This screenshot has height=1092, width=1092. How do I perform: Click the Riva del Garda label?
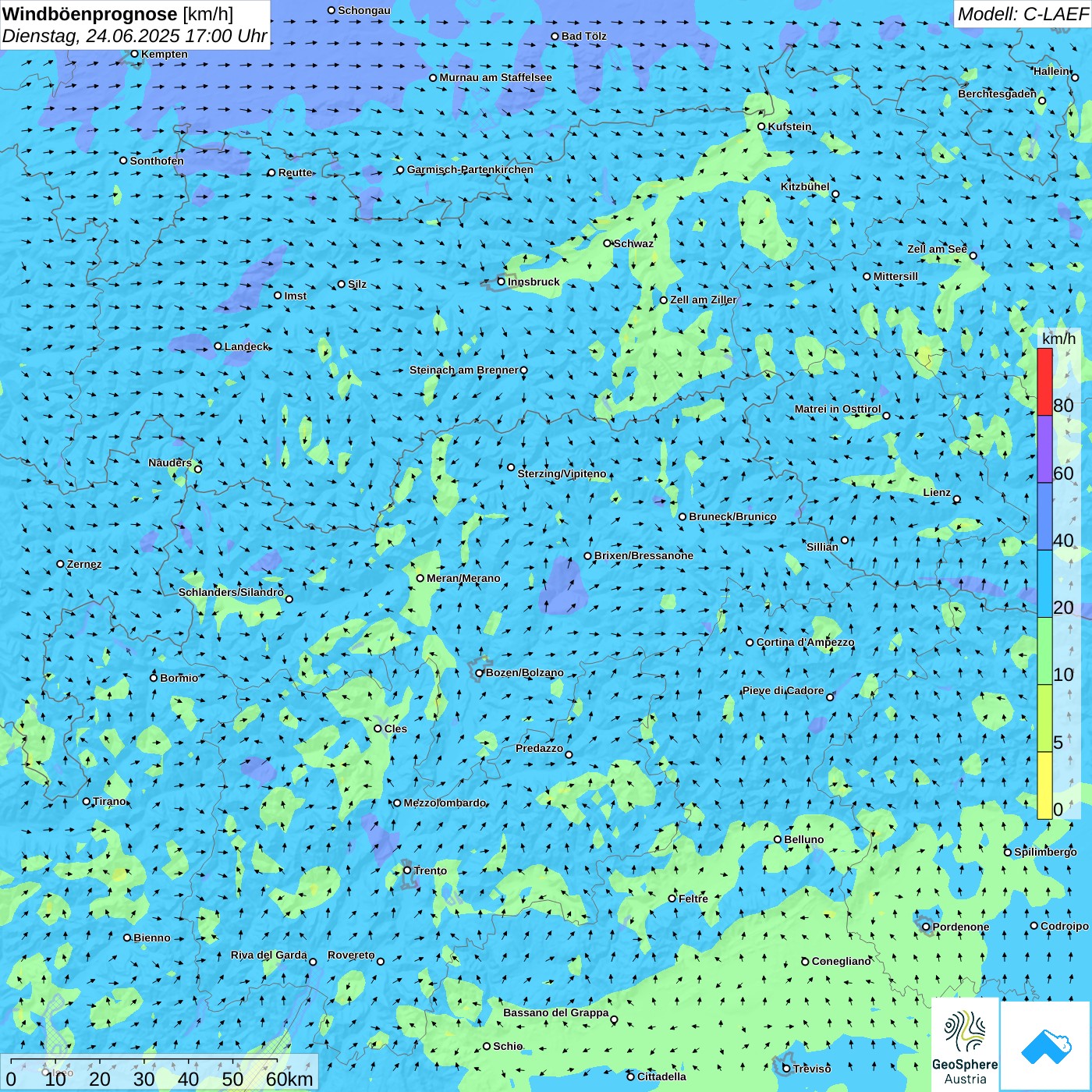point(269,955)
